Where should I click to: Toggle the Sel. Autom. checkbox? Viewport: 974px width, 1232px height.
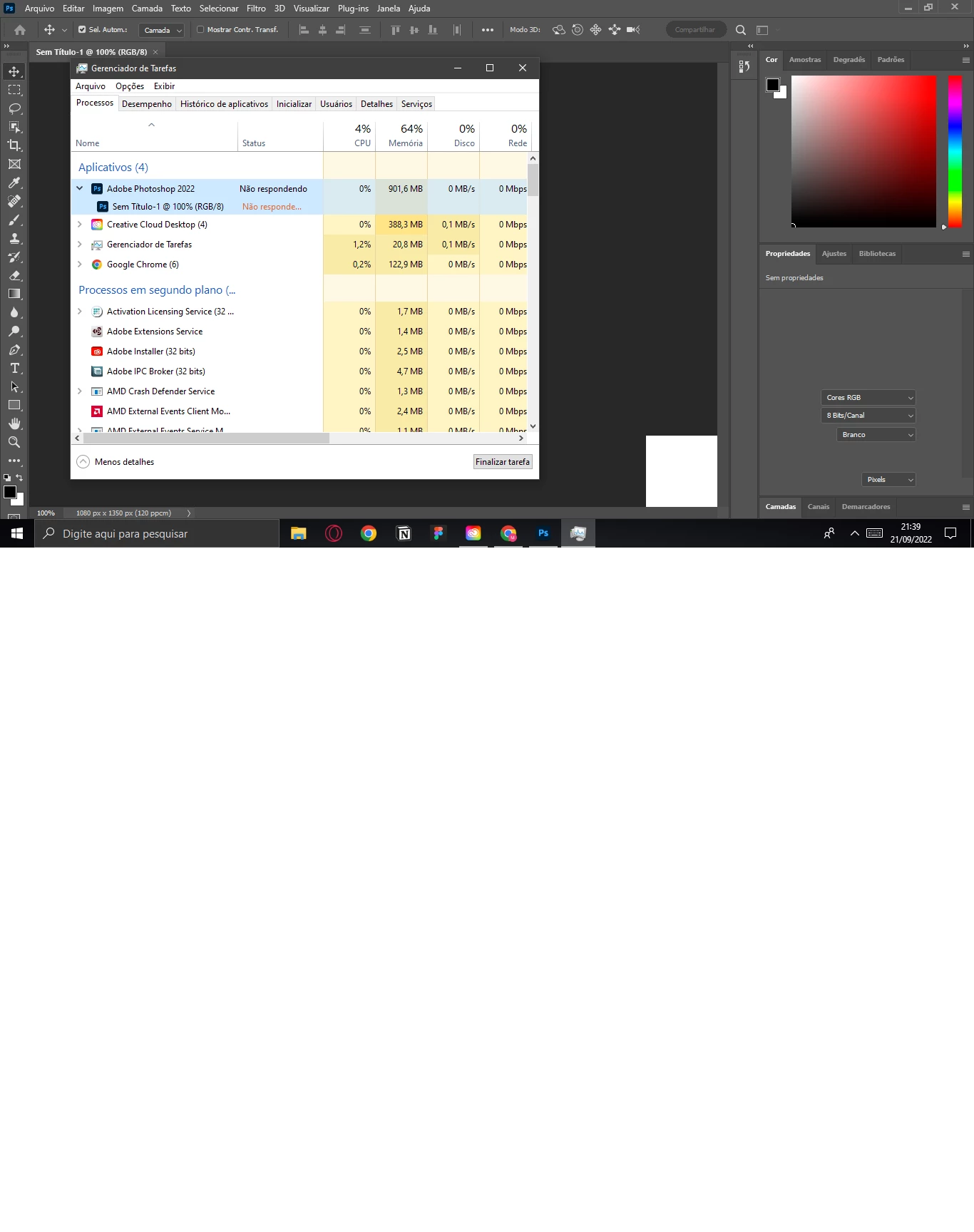click(82, 30)
